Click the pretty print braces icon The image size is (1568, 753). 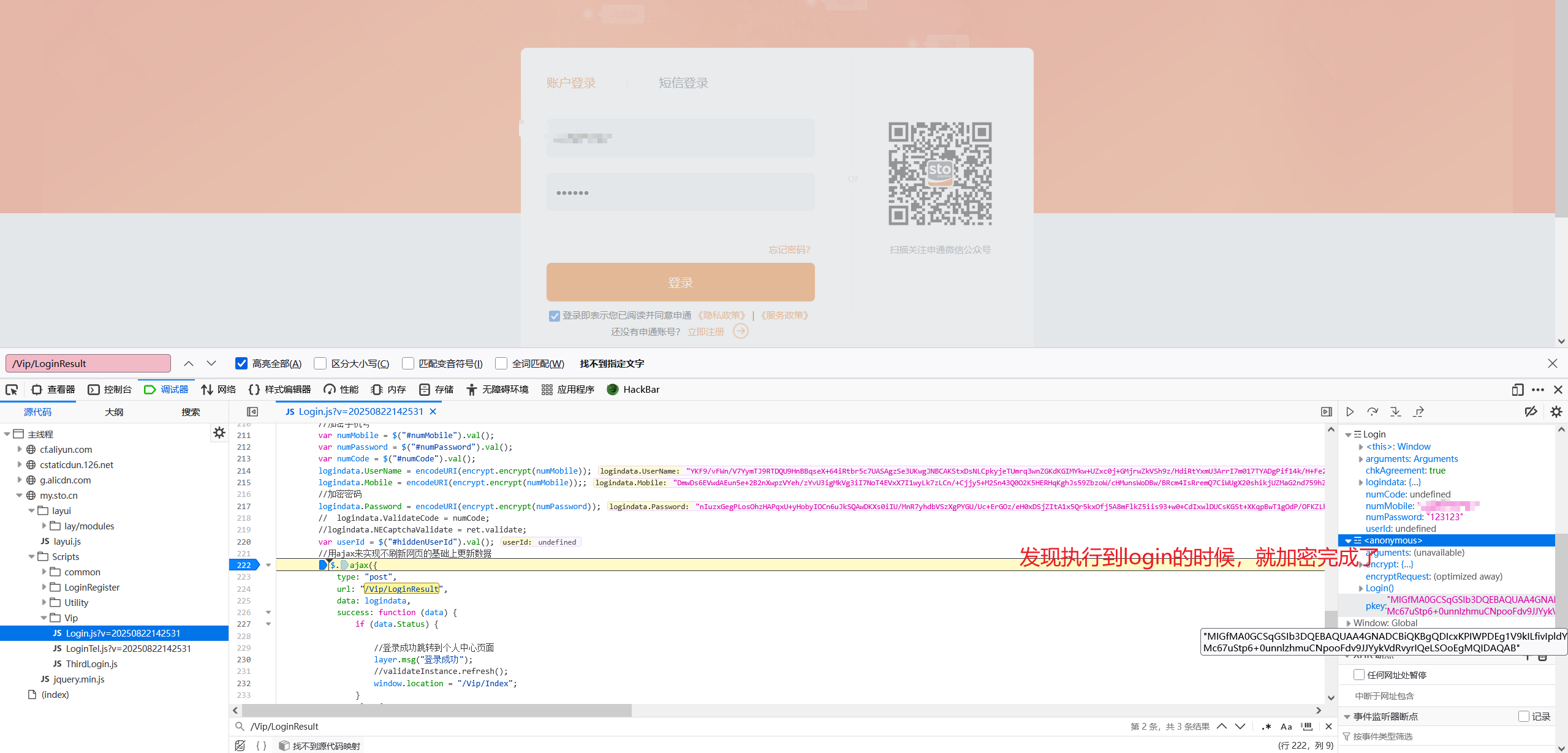[262, 746]
